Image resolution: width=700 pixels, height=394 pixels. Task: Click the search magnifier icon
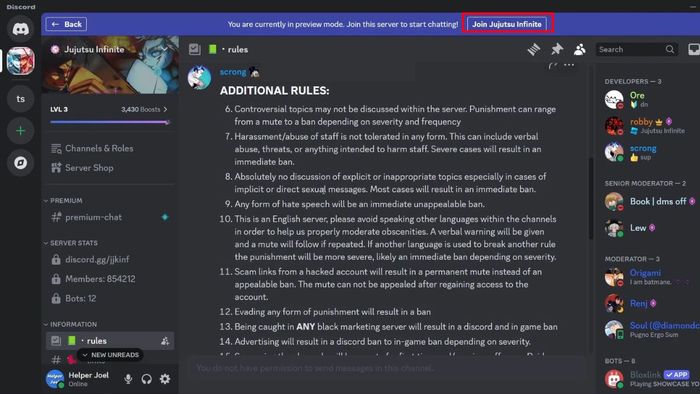[670, 50]
